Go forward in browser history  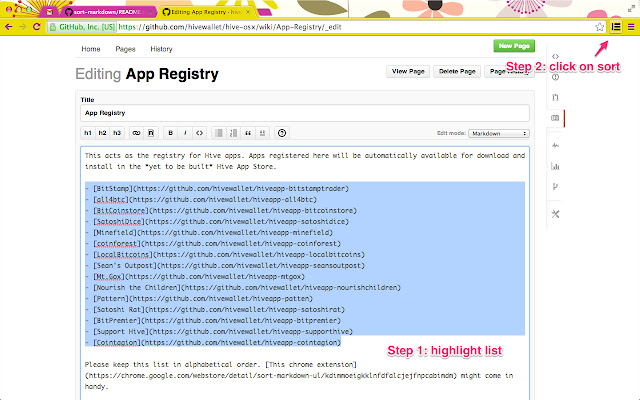pos(22,27)
